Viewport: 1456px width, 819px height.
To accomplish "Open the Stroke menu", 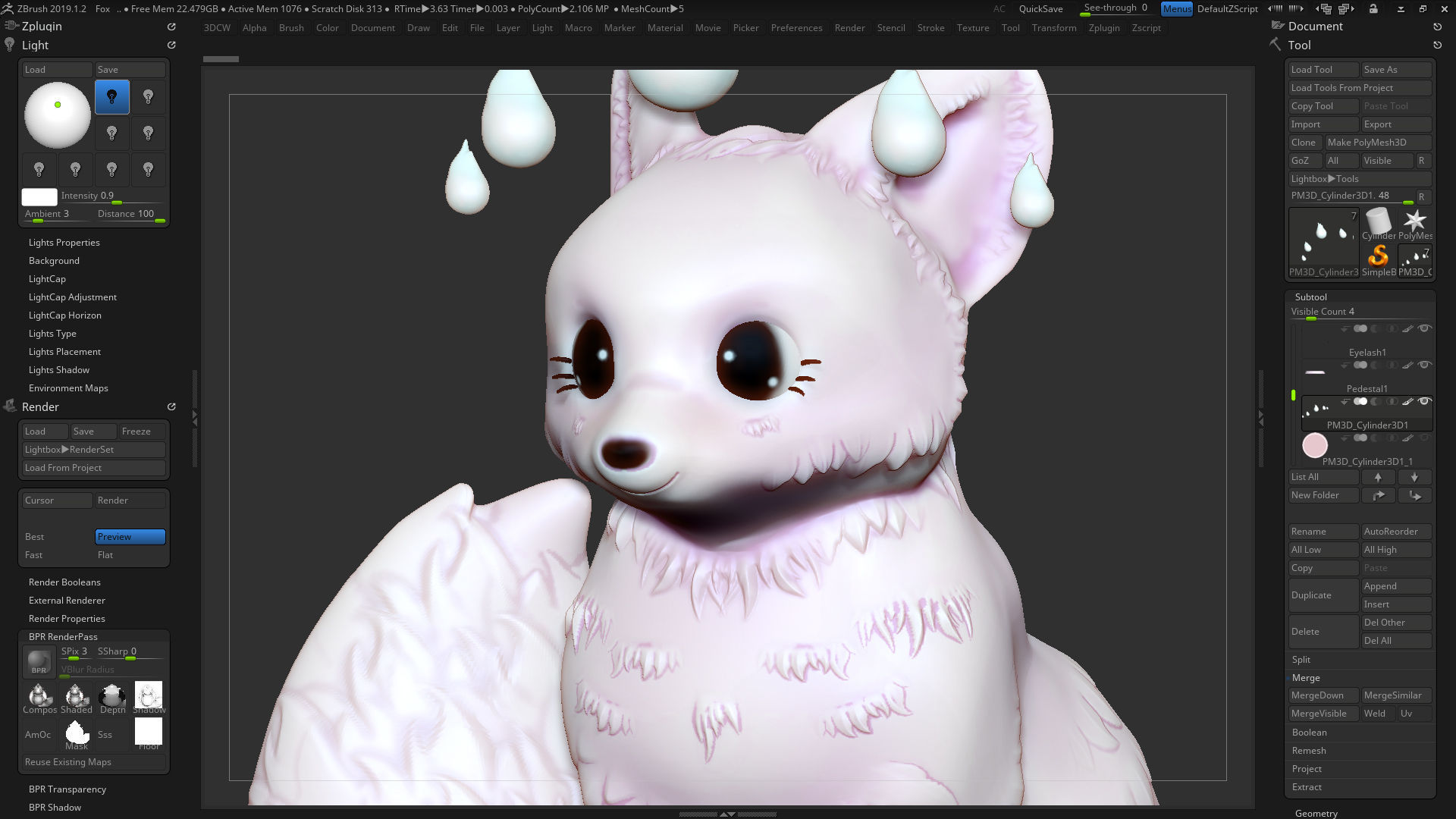I will [930, 28].
